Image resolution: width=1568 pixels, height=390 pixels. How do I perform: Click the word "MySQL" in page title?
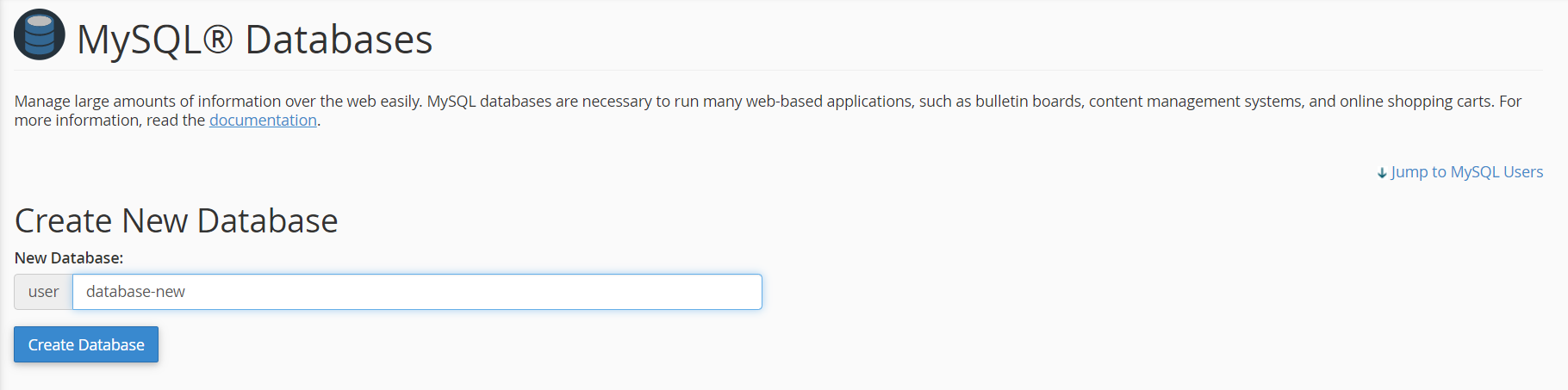coord(139,40)
